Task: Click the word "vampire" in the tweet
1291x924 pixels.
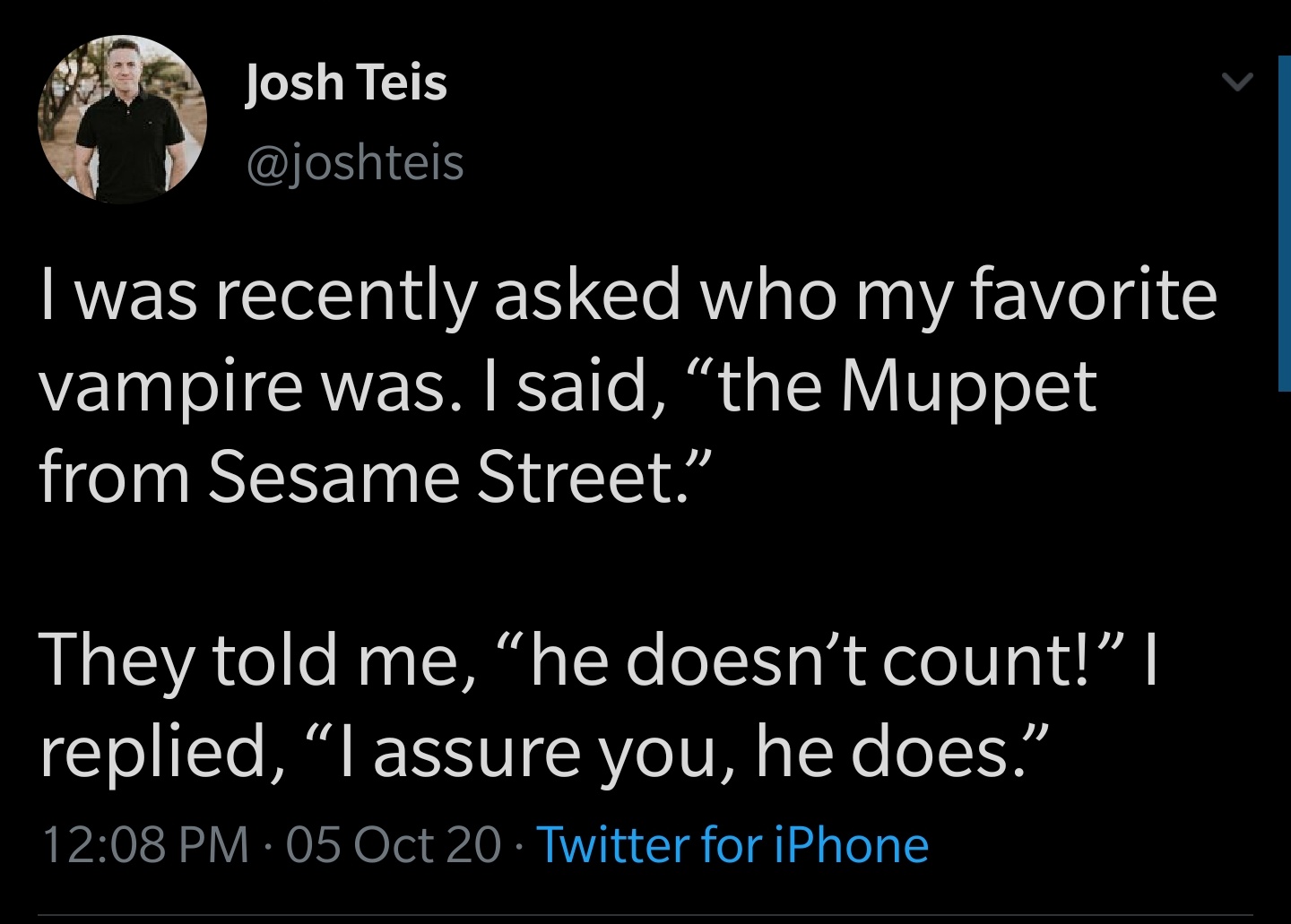Action: pyautogui.click(x=170, y=387)
